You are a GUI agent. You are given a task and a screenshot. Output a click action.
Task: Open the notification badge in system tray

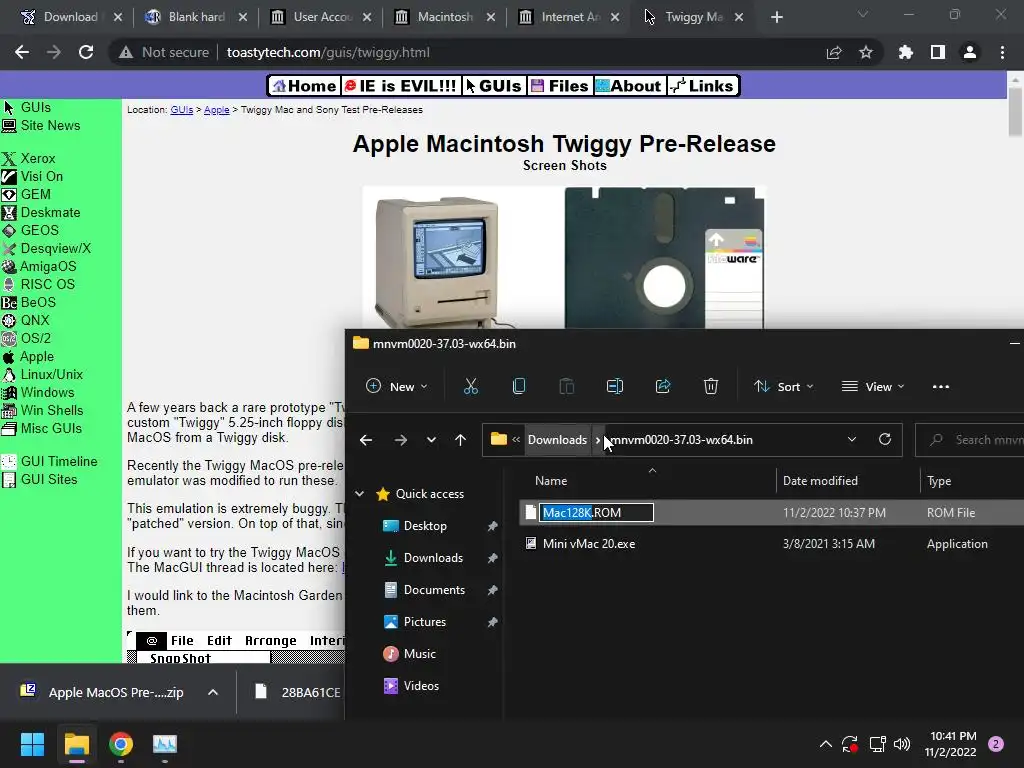(x=996, y=744)
